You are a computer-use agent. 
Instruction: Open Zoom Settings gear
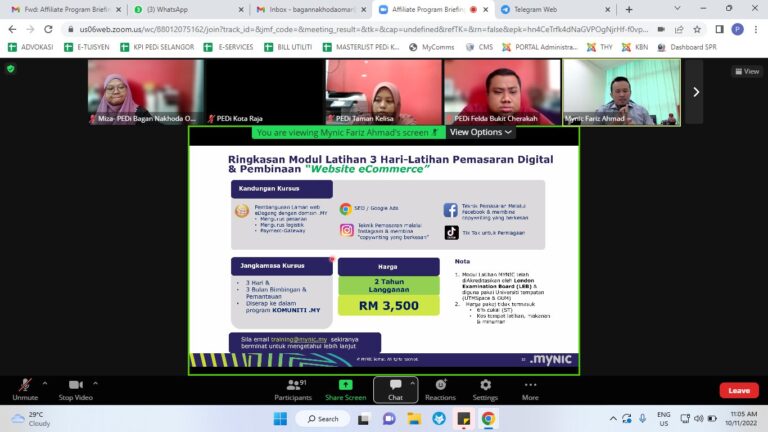tap(485, 390)
